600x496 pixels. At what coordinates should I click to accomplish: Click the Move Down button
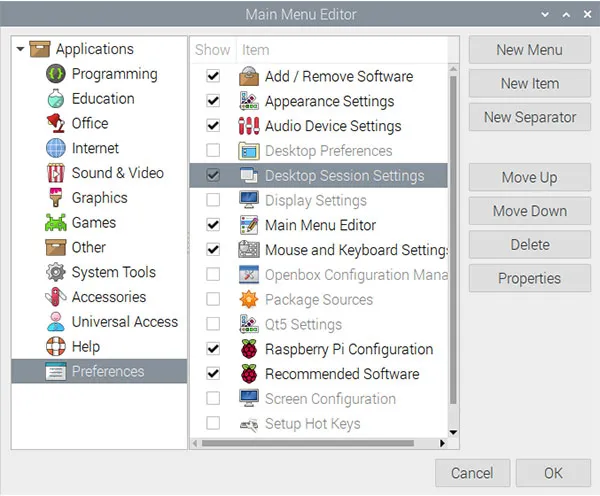(530, 211)
